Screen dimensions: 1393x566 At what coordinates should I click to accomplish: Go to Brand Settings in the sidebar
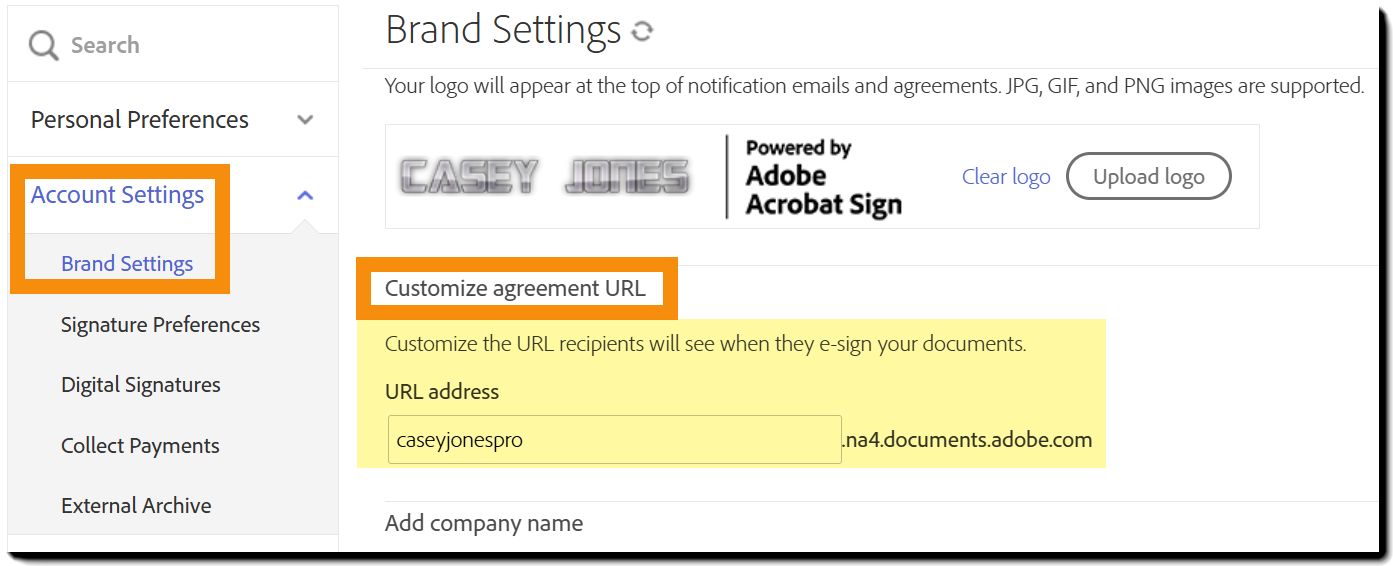(127, 264)
